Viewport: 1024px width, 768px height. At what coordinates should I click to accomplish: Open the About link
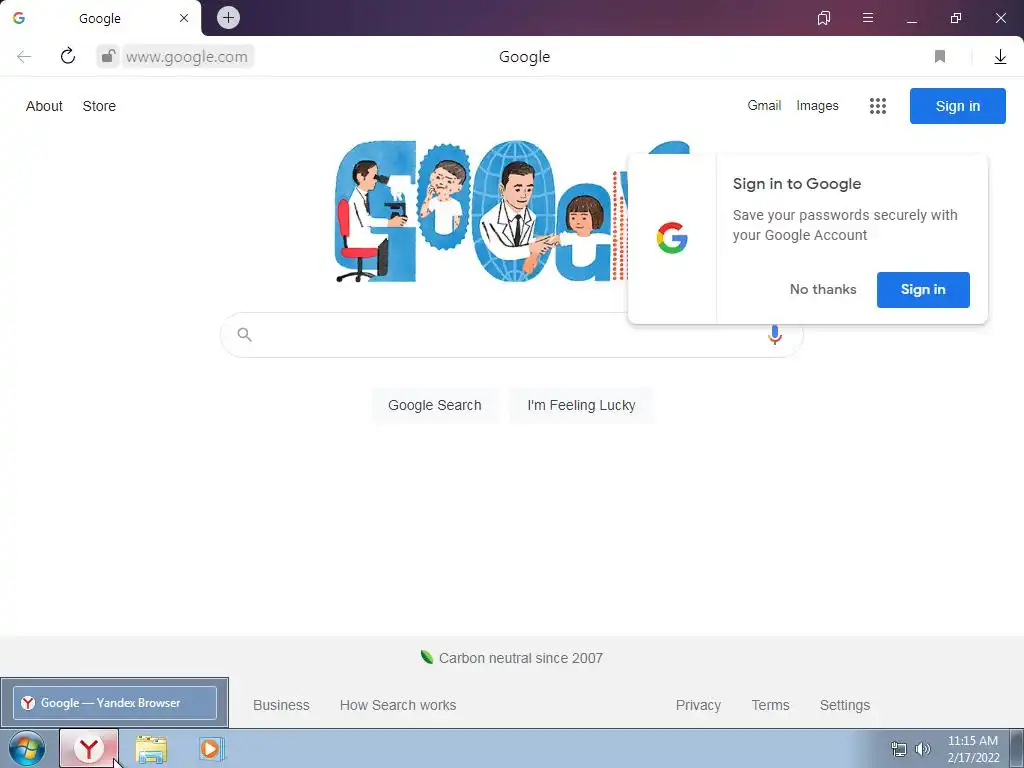pyautogui.click(x=44, y=106)
